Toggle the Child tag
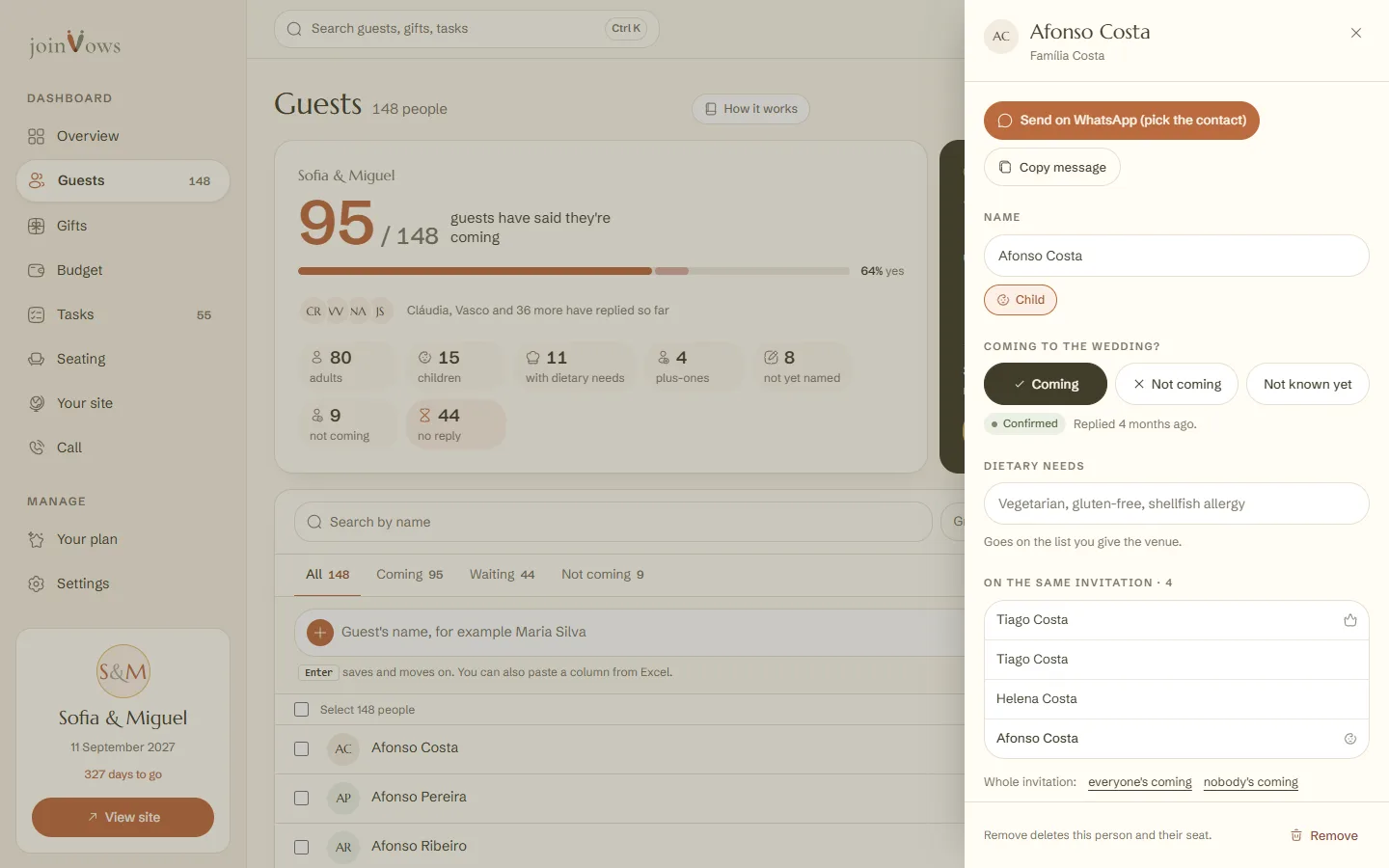This screenshot has height=868, width=1389. (1021, 300)
